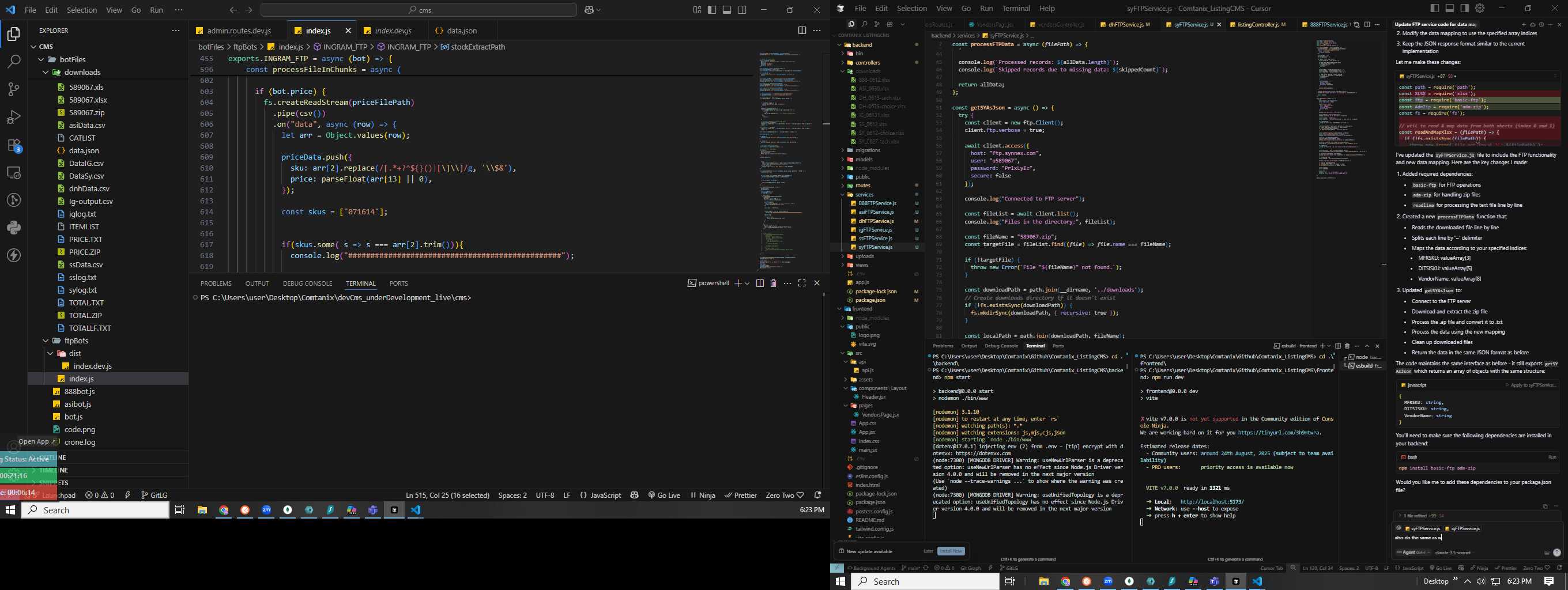Click Customize Layout icon in VS Code title bar
Screen dimensions: 1568x590
[x=697, y=10]
